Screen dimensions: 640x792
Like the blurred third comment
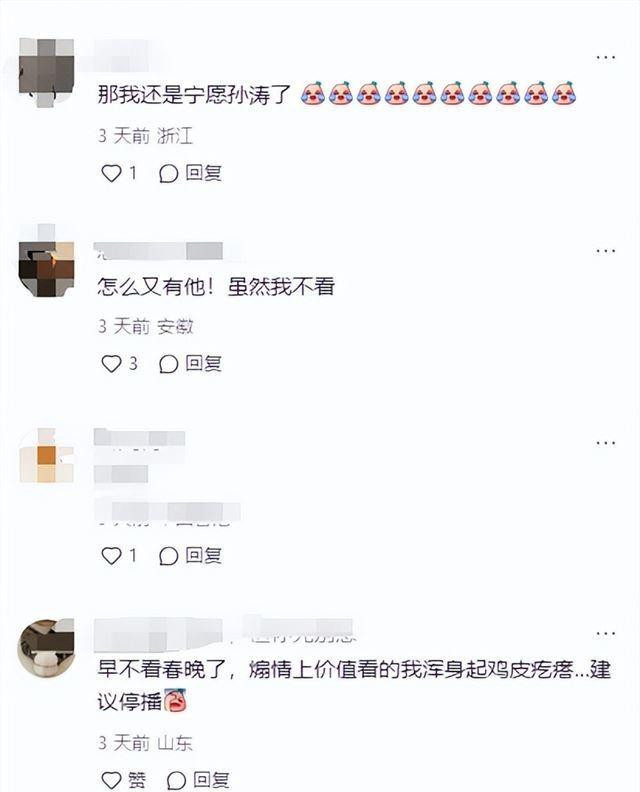coord(111,556)
